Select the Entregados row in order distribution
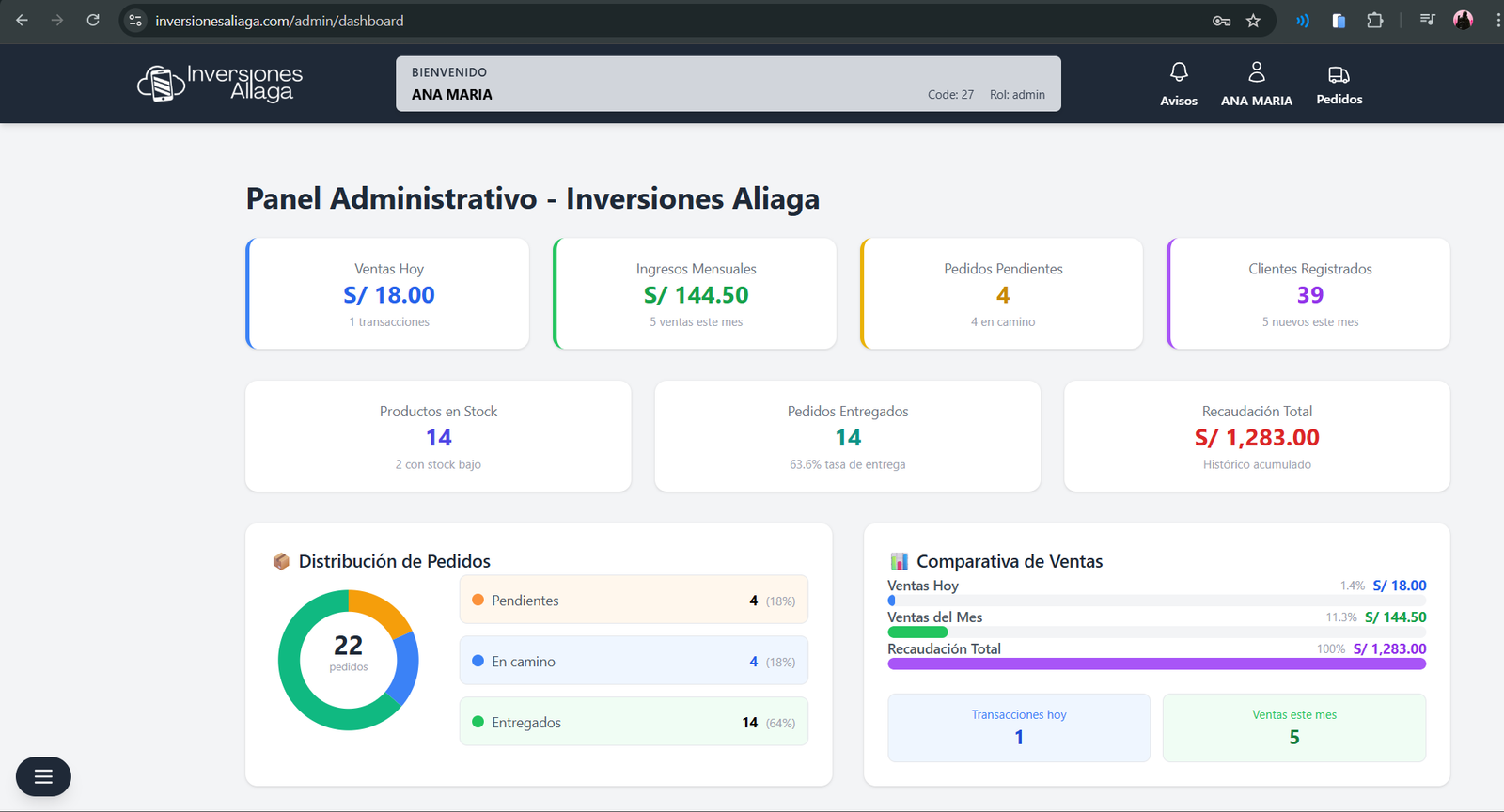This screenshot has width=1504, height=812. (633, 722)
